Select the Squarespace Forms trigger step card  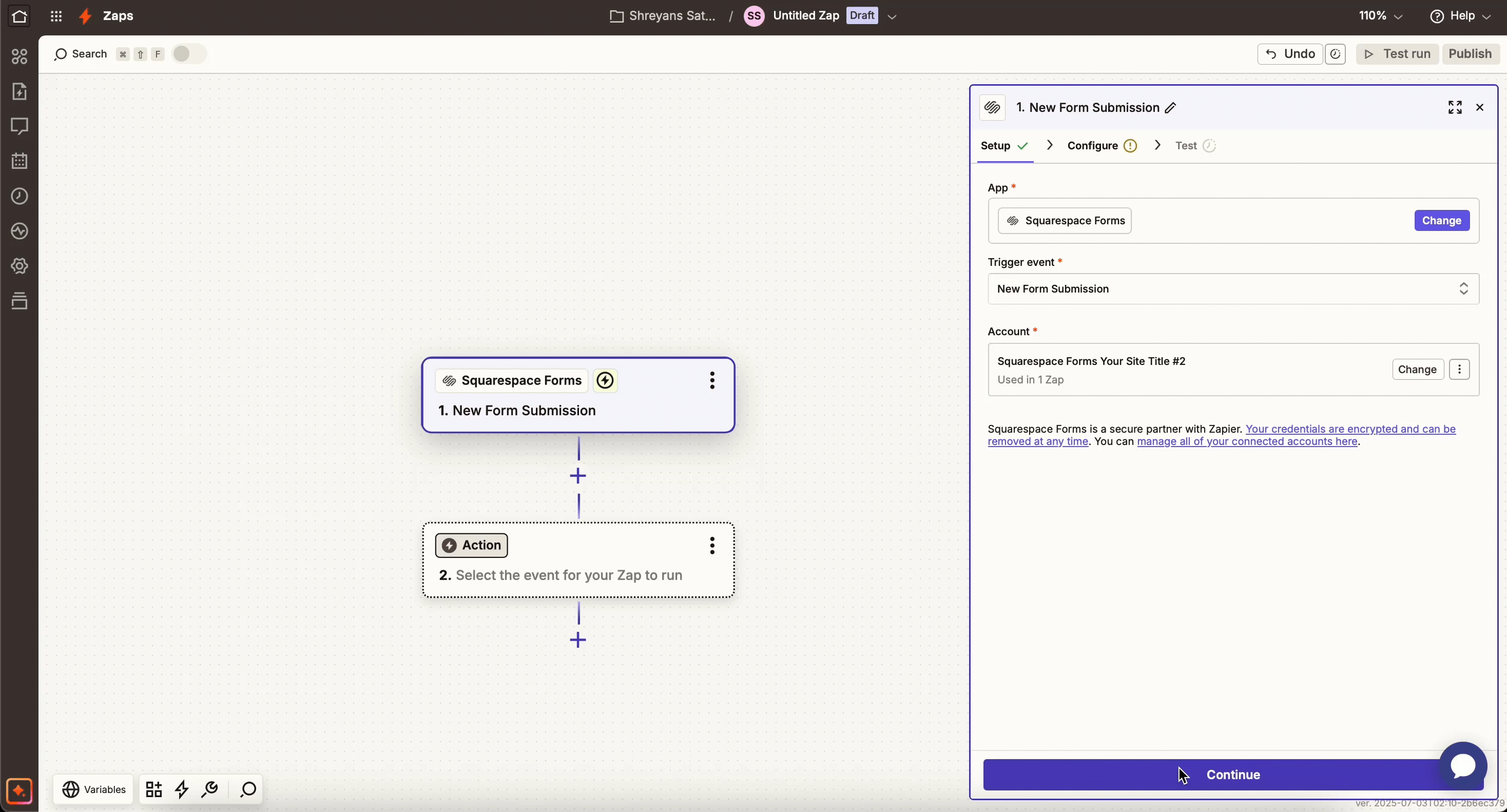[x=578, y=395]
